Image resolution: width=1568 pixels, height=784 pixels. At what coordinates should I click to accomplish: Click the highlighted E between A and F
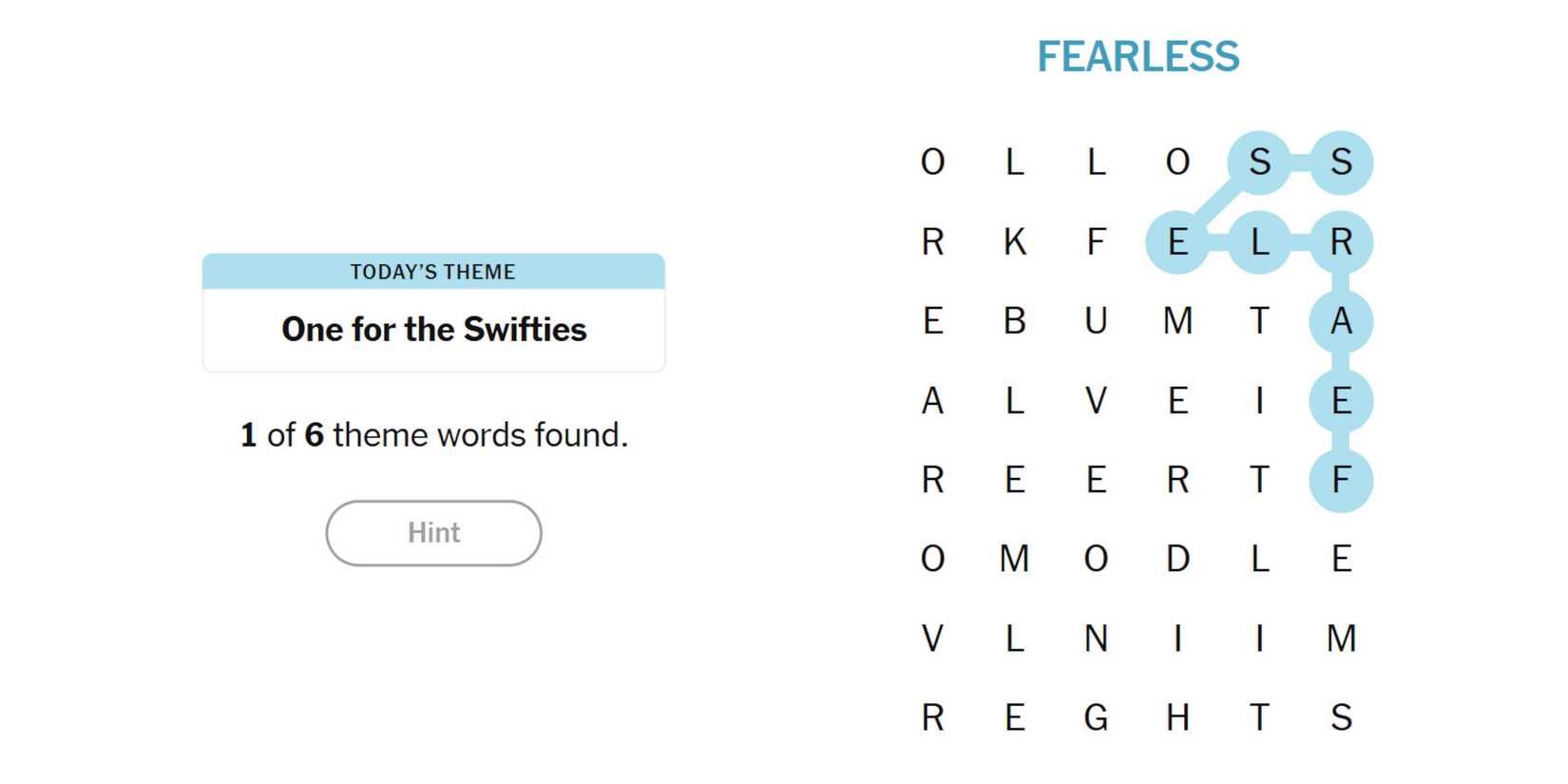1340,401
